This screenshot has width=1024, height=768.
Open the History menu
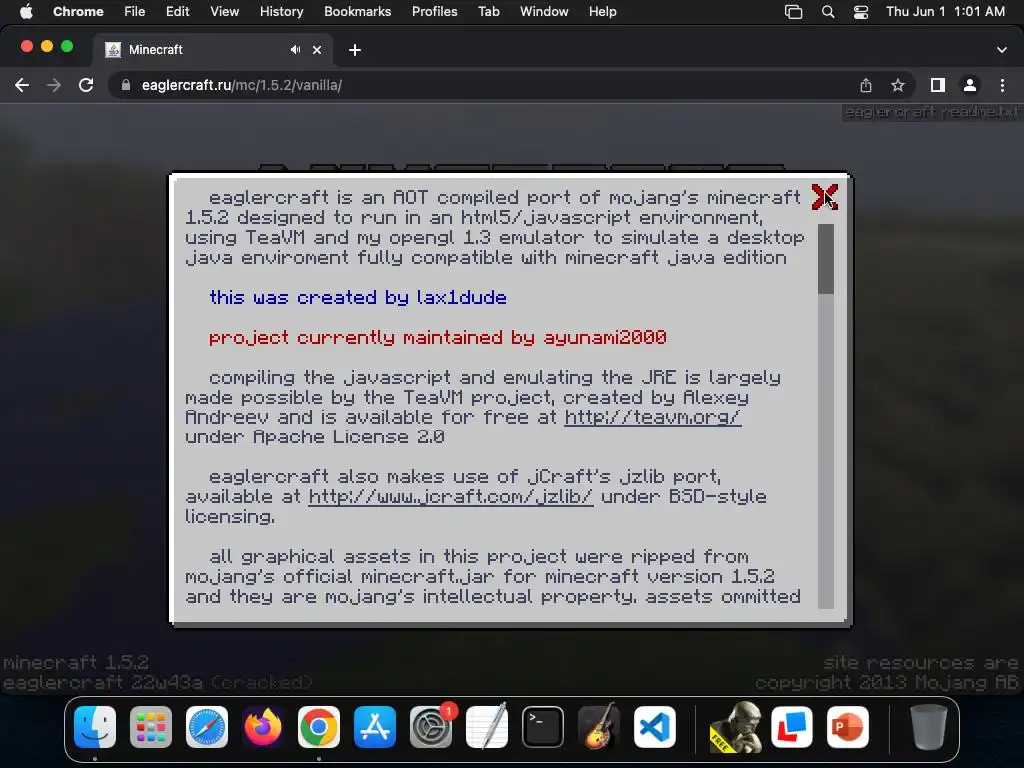coord(281,12)
